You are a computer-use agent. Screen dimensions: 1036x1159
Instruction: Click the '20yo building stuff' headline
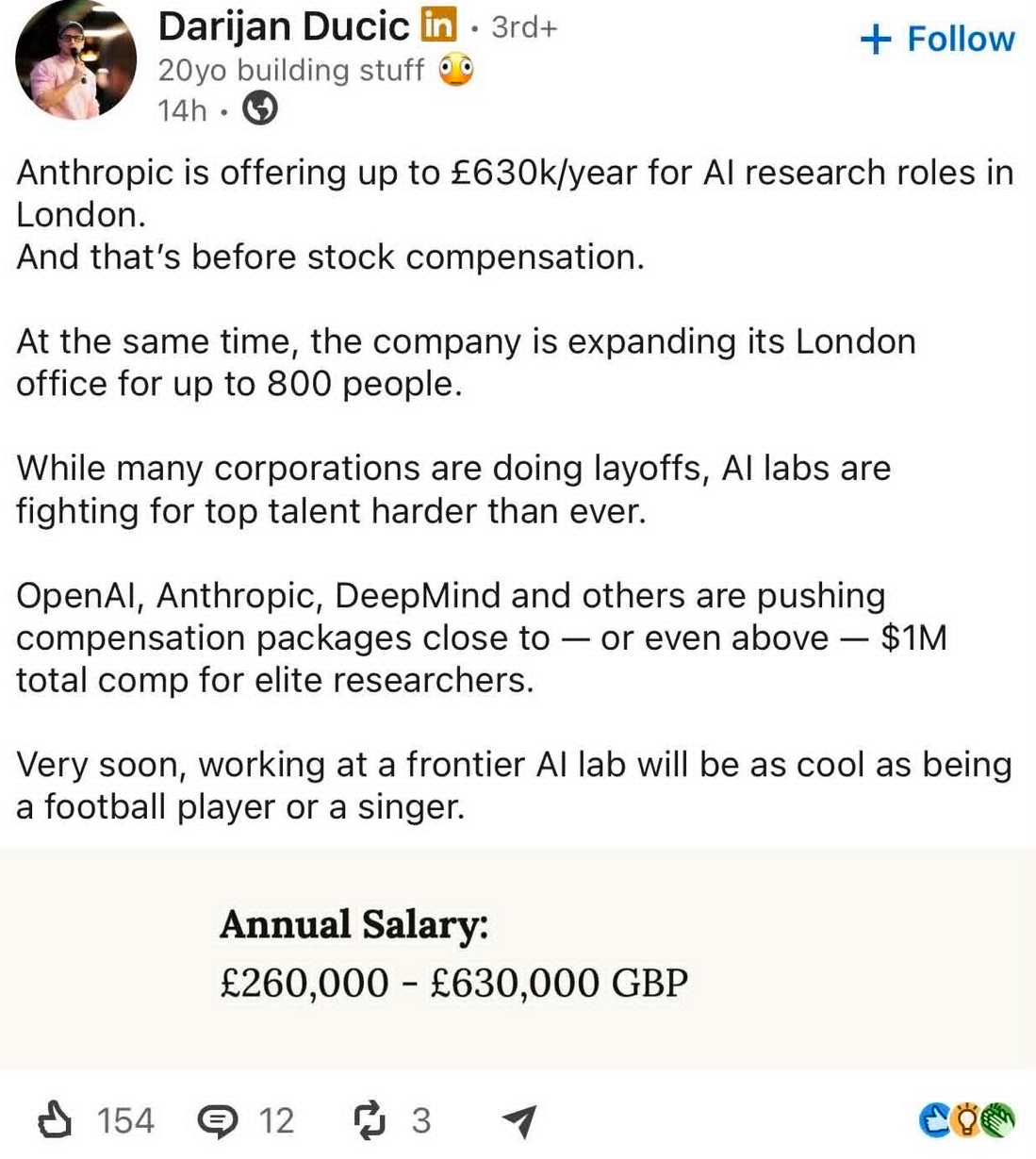(291, 70)
